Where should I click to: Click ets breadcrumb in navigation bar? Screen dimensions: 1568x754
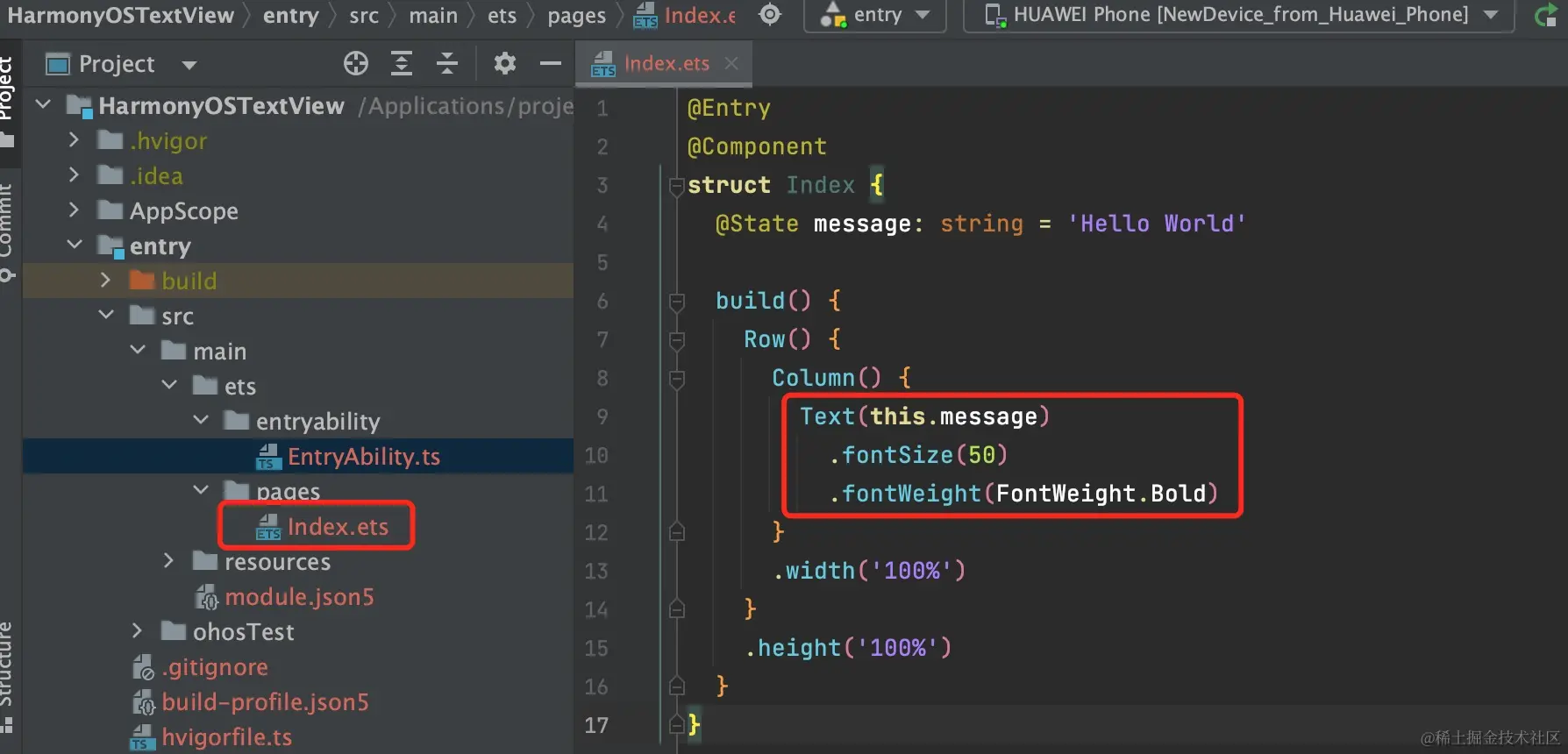(502, 16)
